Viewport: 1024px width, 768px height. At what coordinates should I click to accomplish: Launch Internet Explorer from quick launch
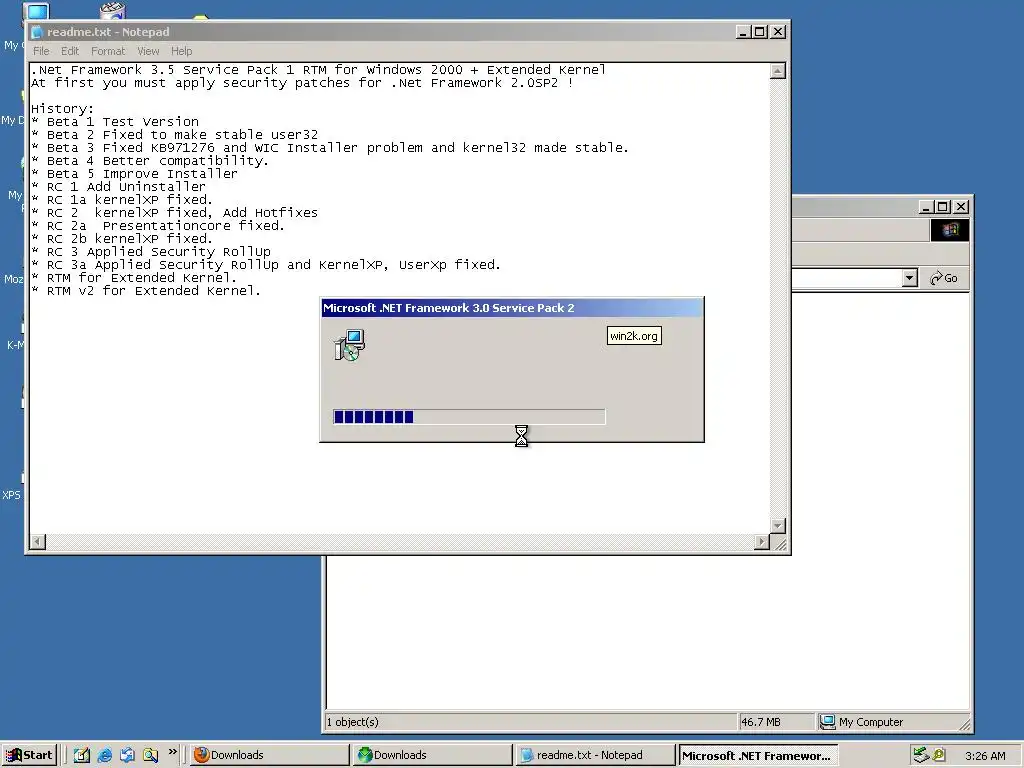tap(104, 755)
